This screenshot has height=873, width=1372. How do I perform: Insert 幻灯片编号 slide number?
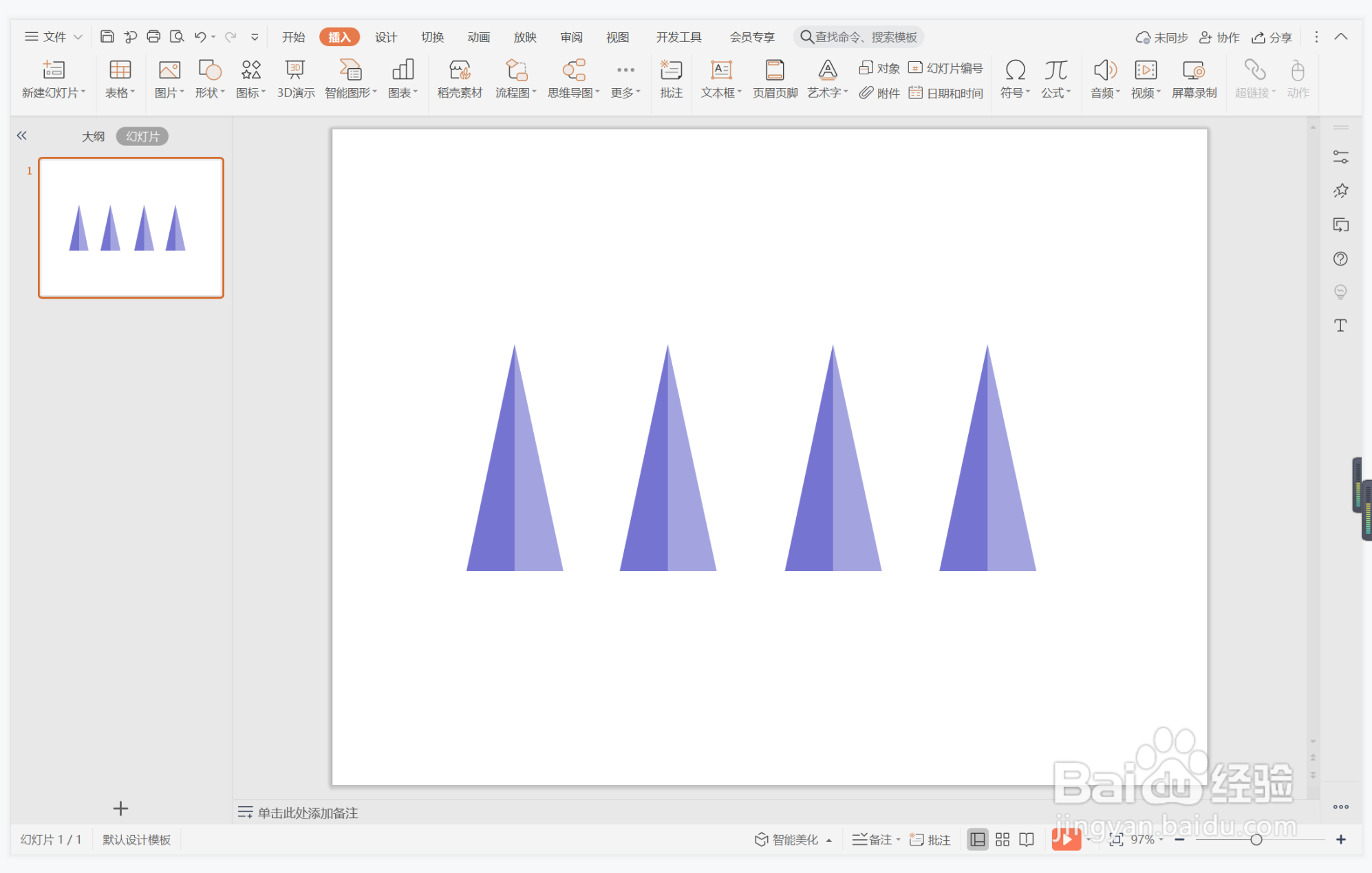coord(946,67)
